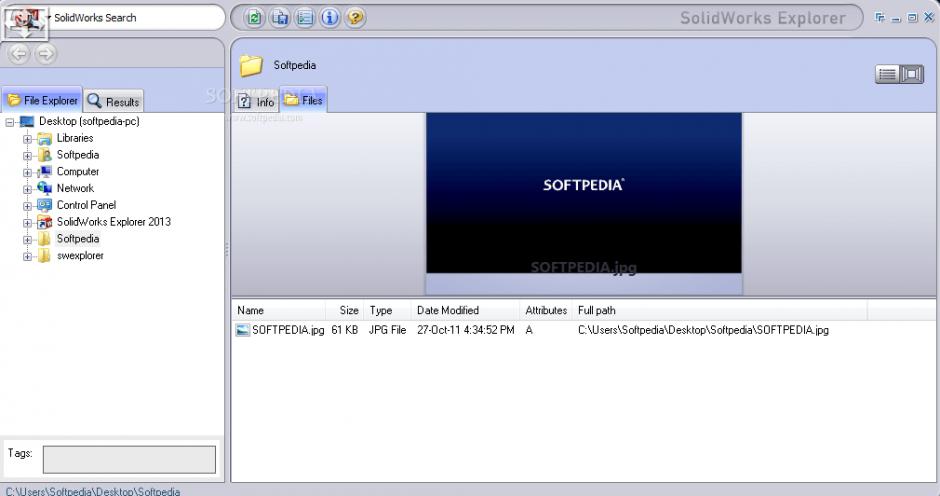The image size is (940, 496).
Task: Open the Options checklist toolbar icon
Action: pos(305,17)
